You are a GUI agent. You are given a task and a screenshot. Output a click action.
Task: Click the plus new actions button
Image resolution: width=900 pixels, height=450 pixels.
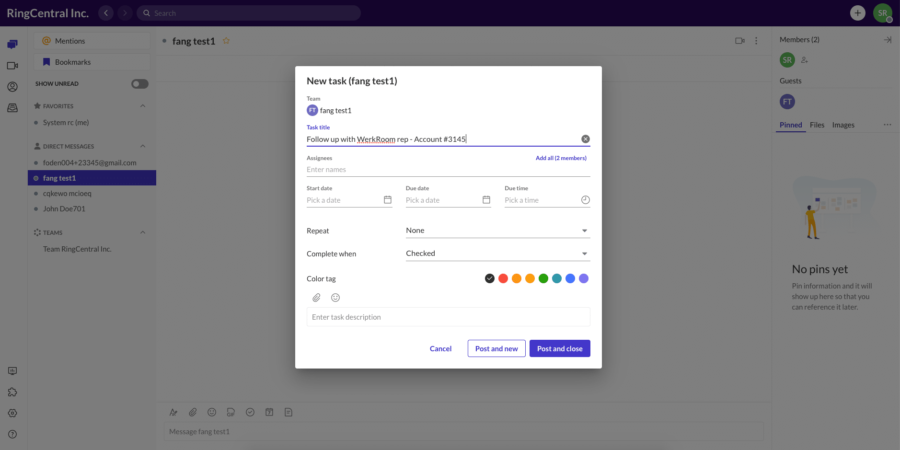pyautogui.click(x=857, y=13)
